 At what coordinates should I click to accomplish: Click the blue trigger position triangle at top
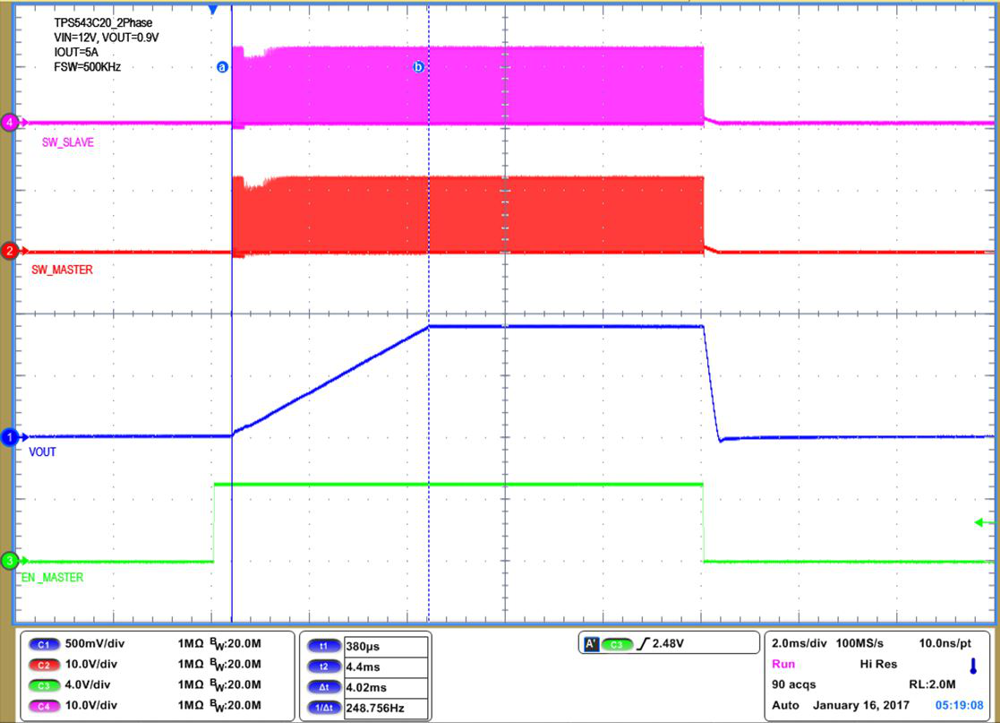[x=211, y=9]
